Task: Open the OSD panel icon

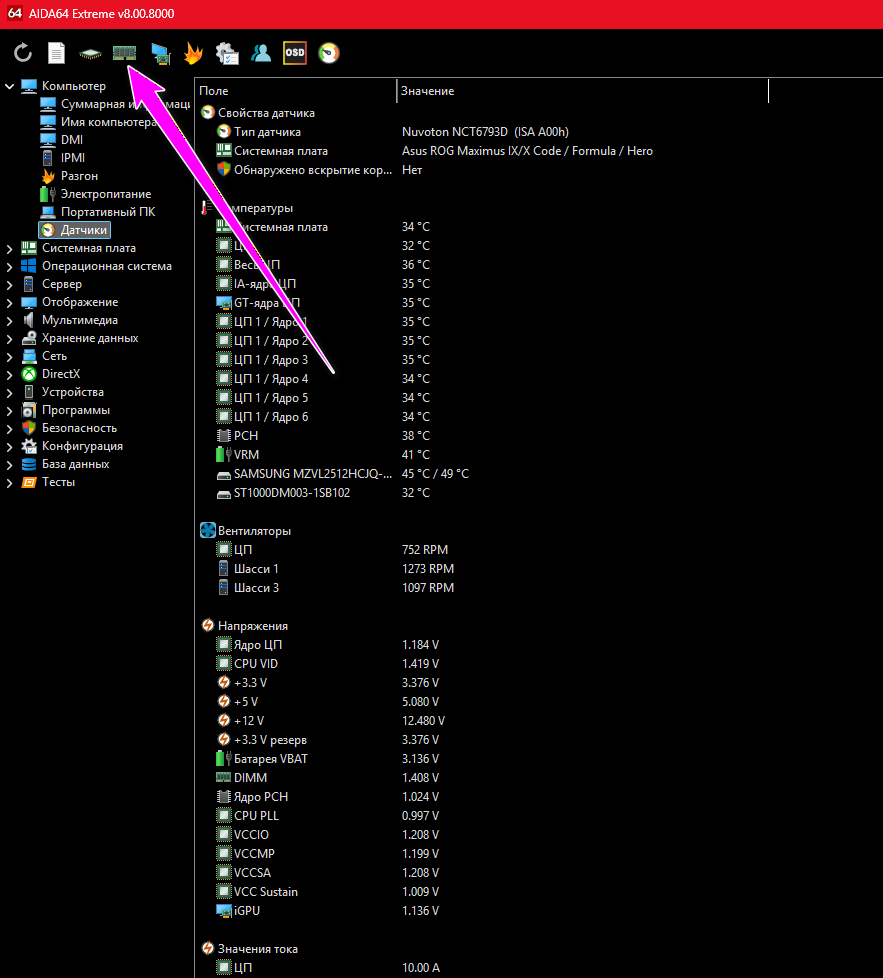Action: point(294,53)
